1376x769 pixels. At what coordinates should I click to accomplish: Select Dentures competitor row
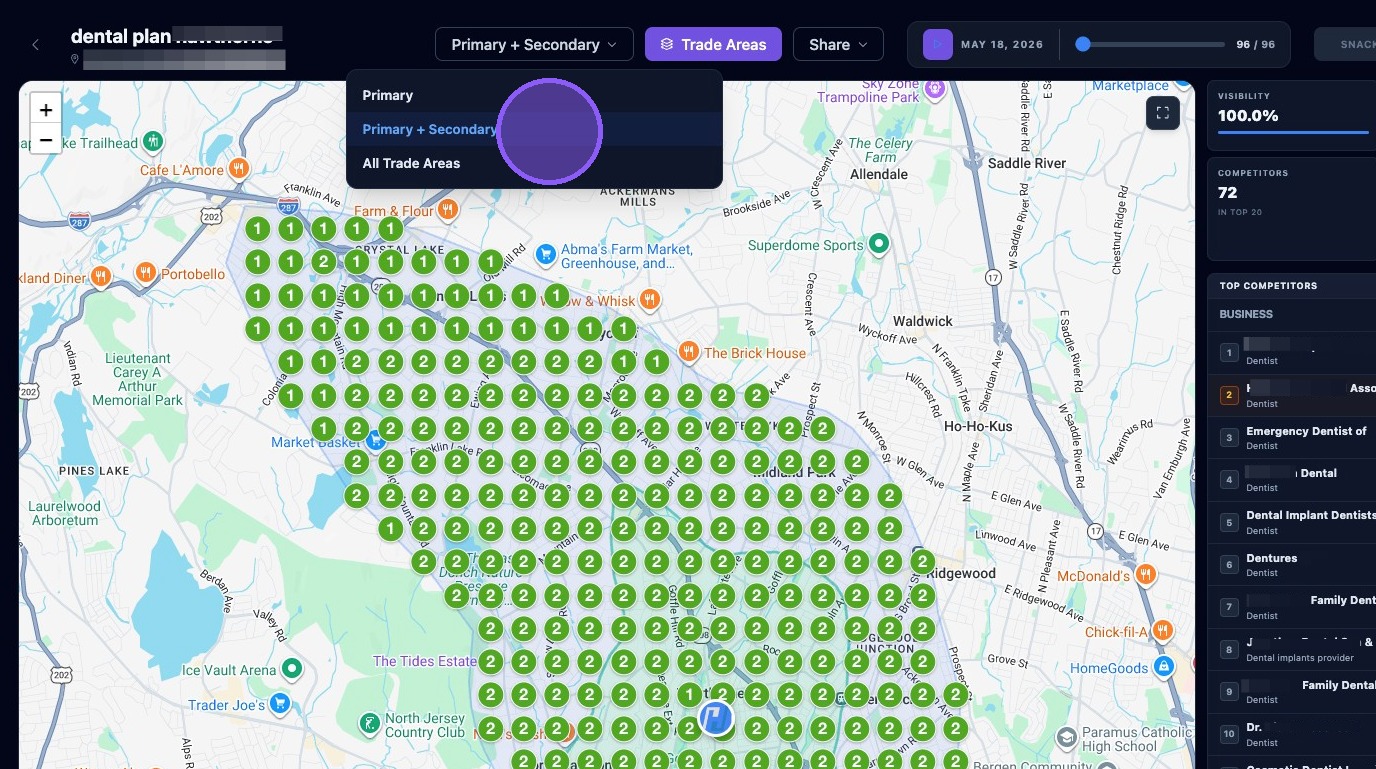1292,565
